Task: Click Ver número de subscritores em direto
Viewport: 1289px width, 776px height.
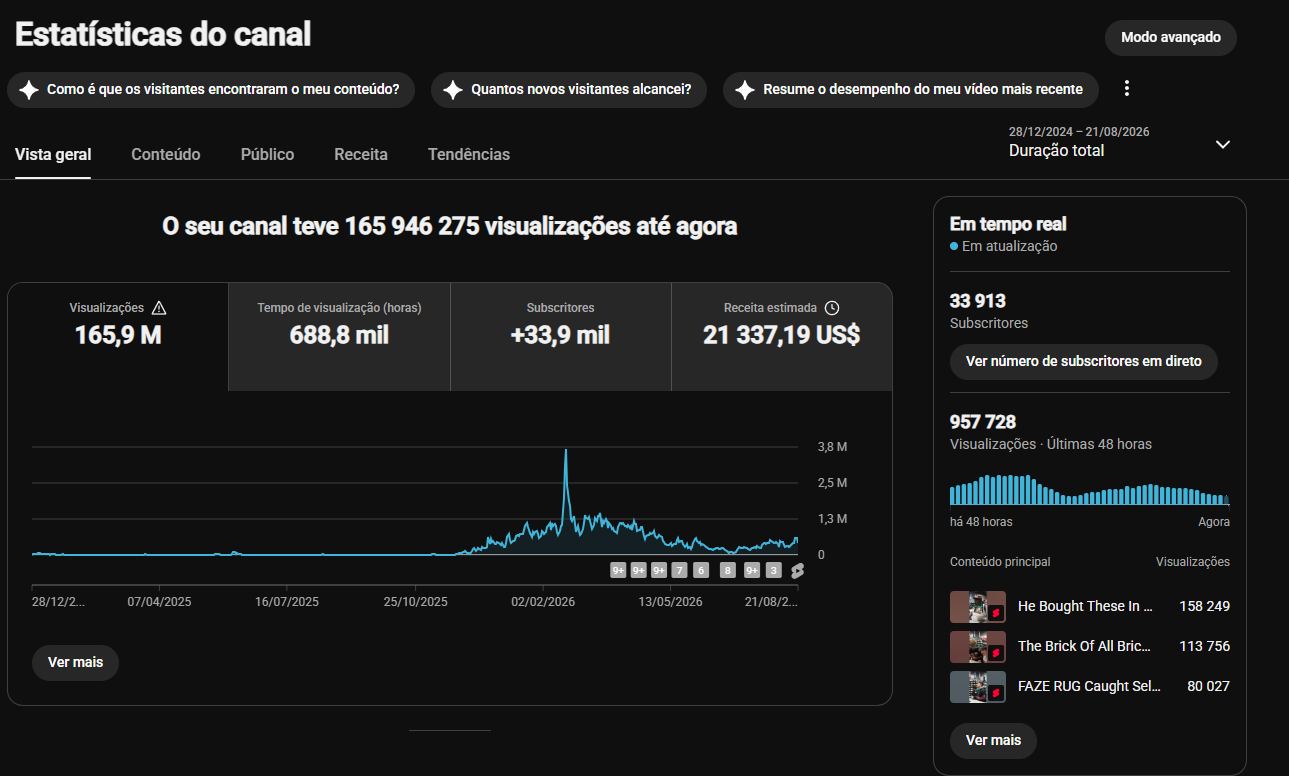Action: tap(1084, 361)
